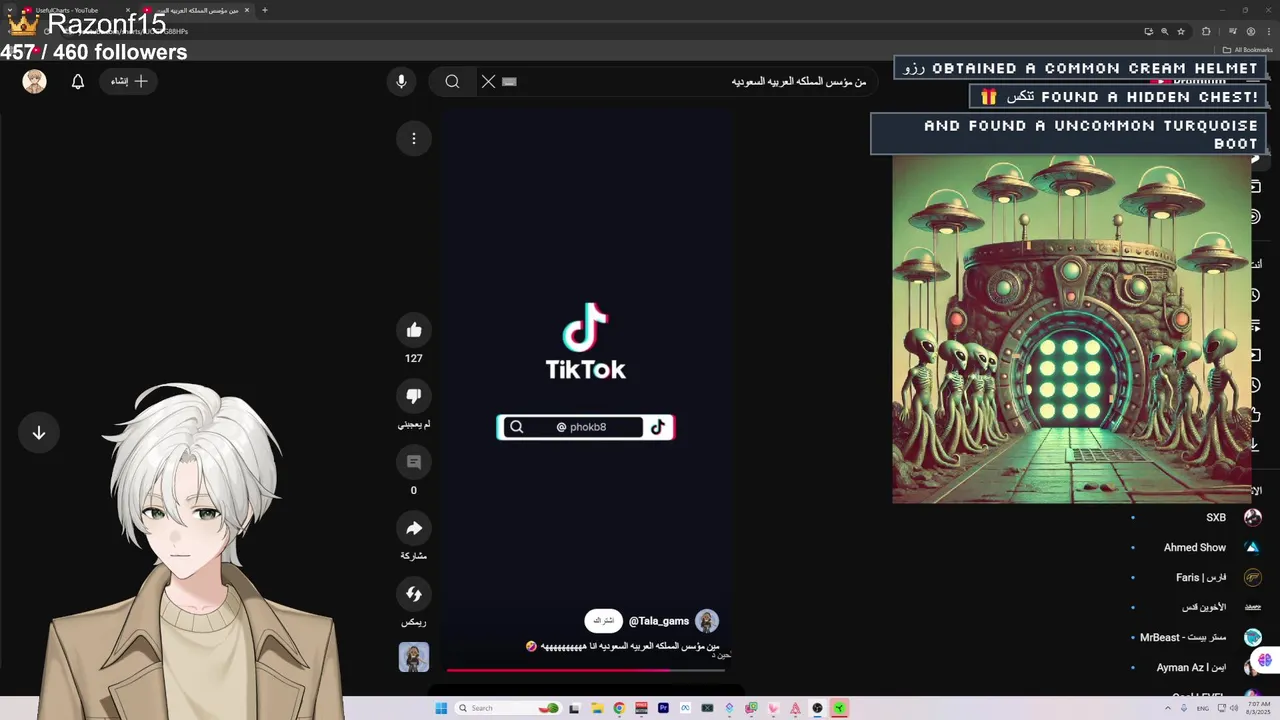This screenshot has height=720, width=1280.
Task: Open Downloads arrow icon in the sidebar
Action: [1255, 445]
